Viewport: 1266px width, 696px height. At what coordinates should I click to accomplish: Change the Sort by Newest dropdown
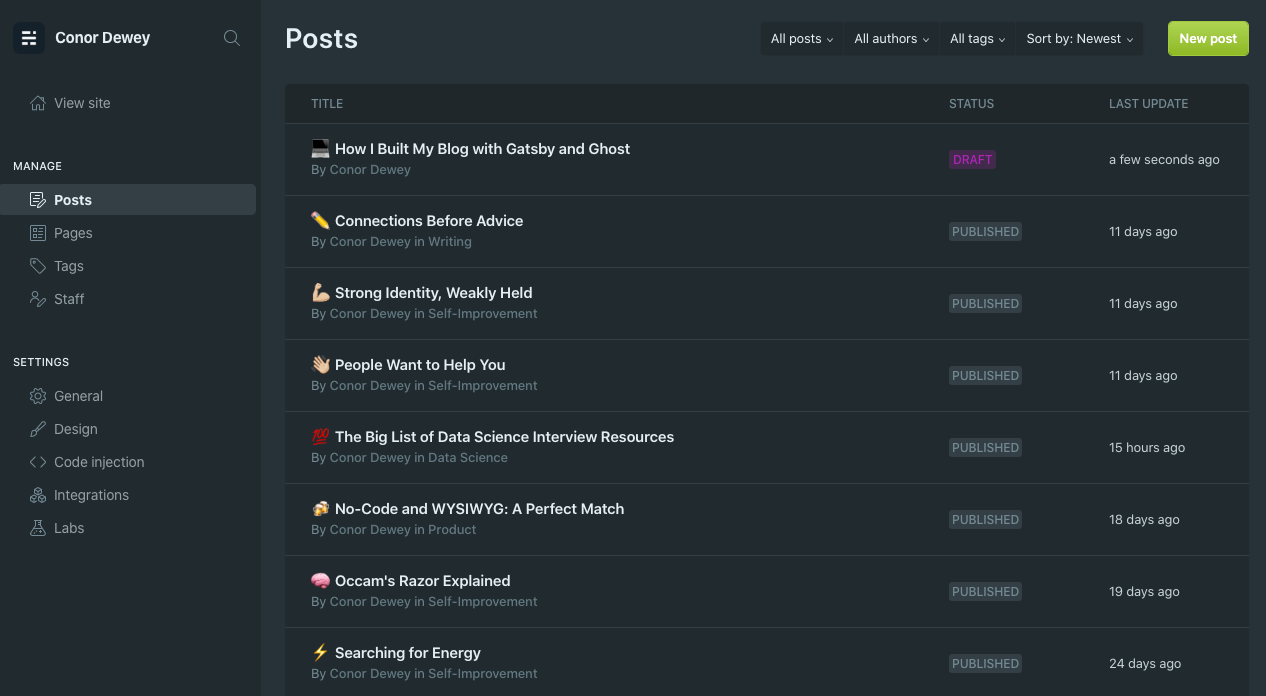click(x=1079, y=39)
